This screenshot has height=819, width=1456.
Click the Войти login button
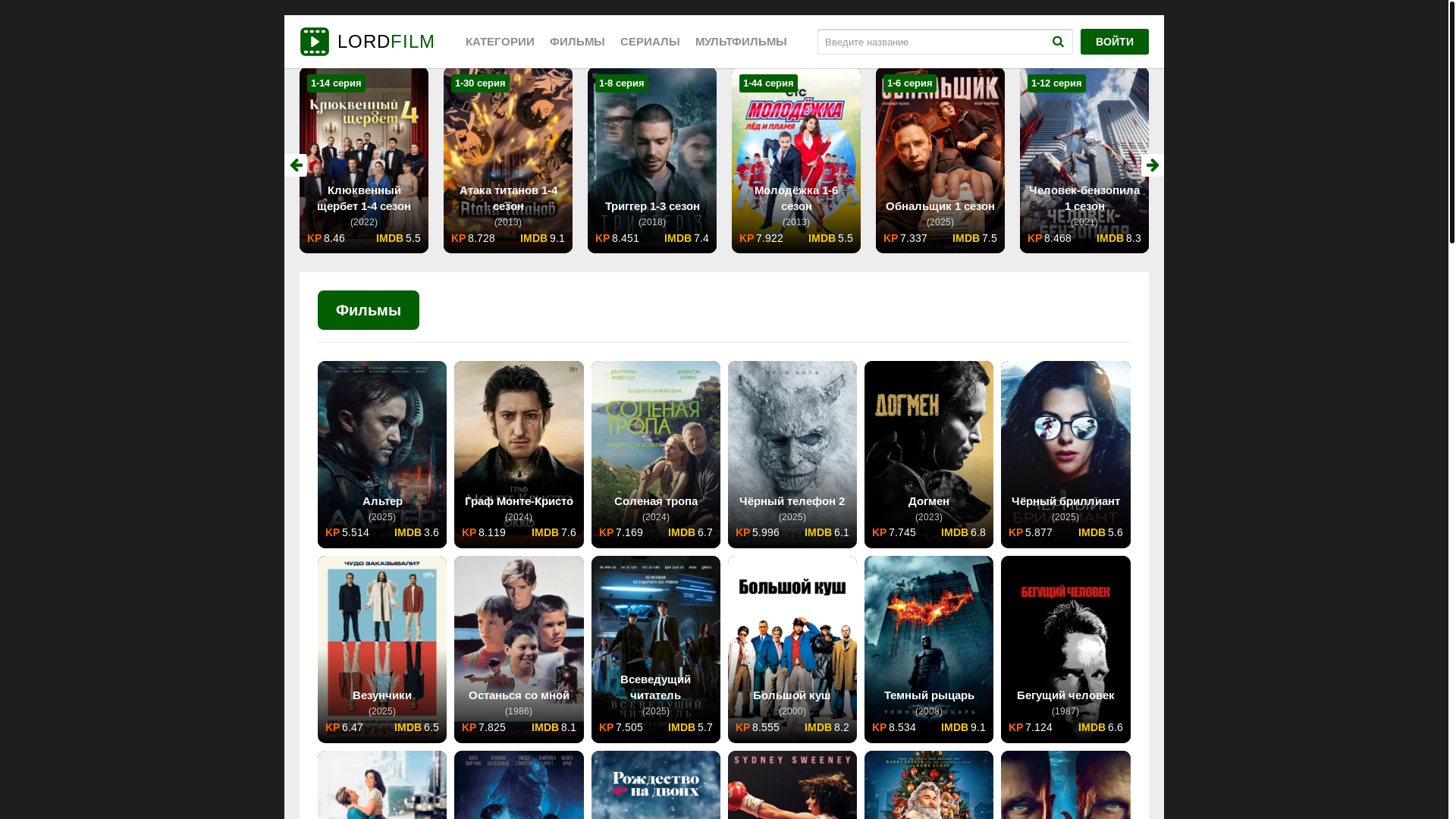click(x=1114, y=42)
